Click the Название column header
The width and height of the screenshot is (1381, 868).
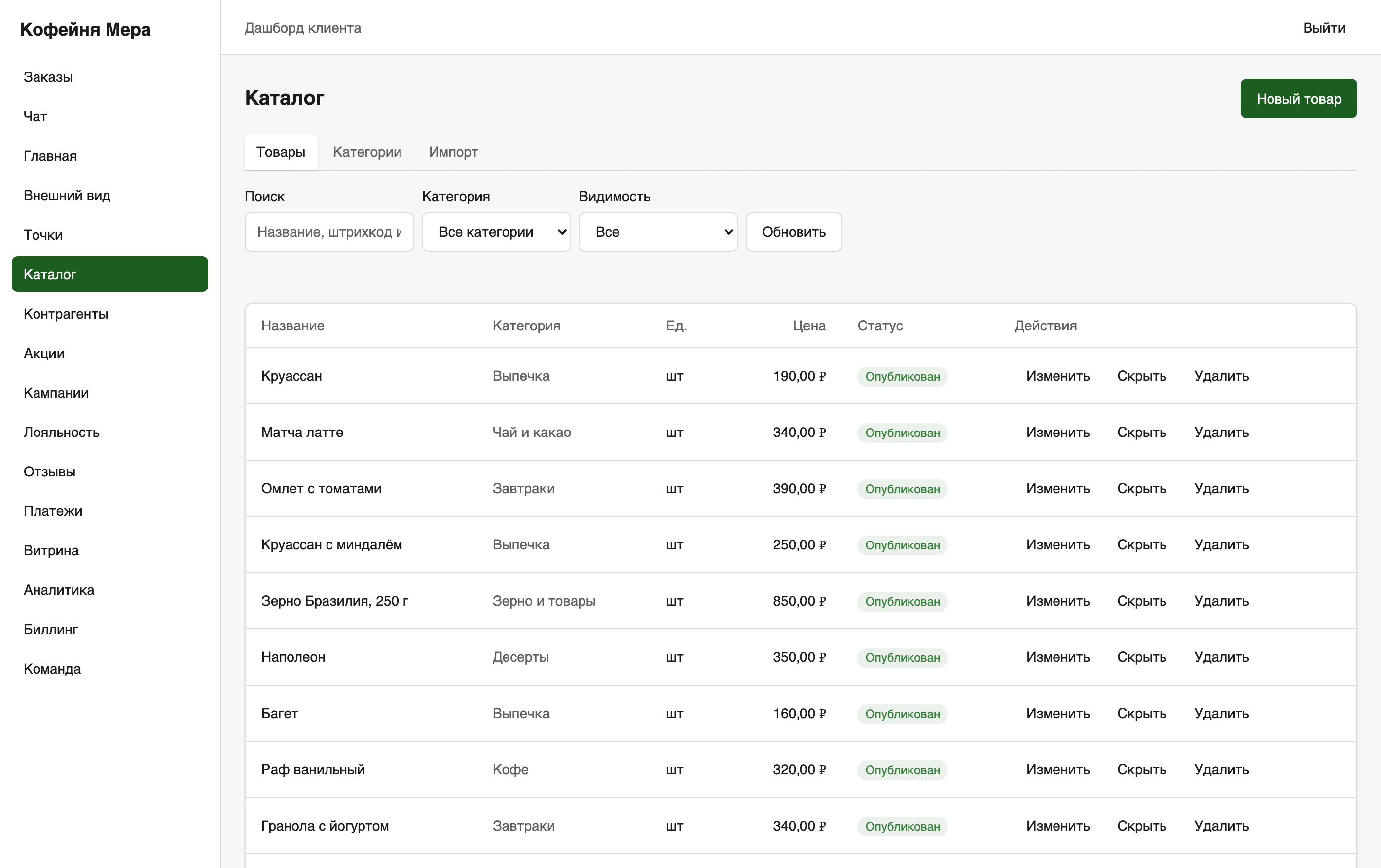(x=292, y=325)
